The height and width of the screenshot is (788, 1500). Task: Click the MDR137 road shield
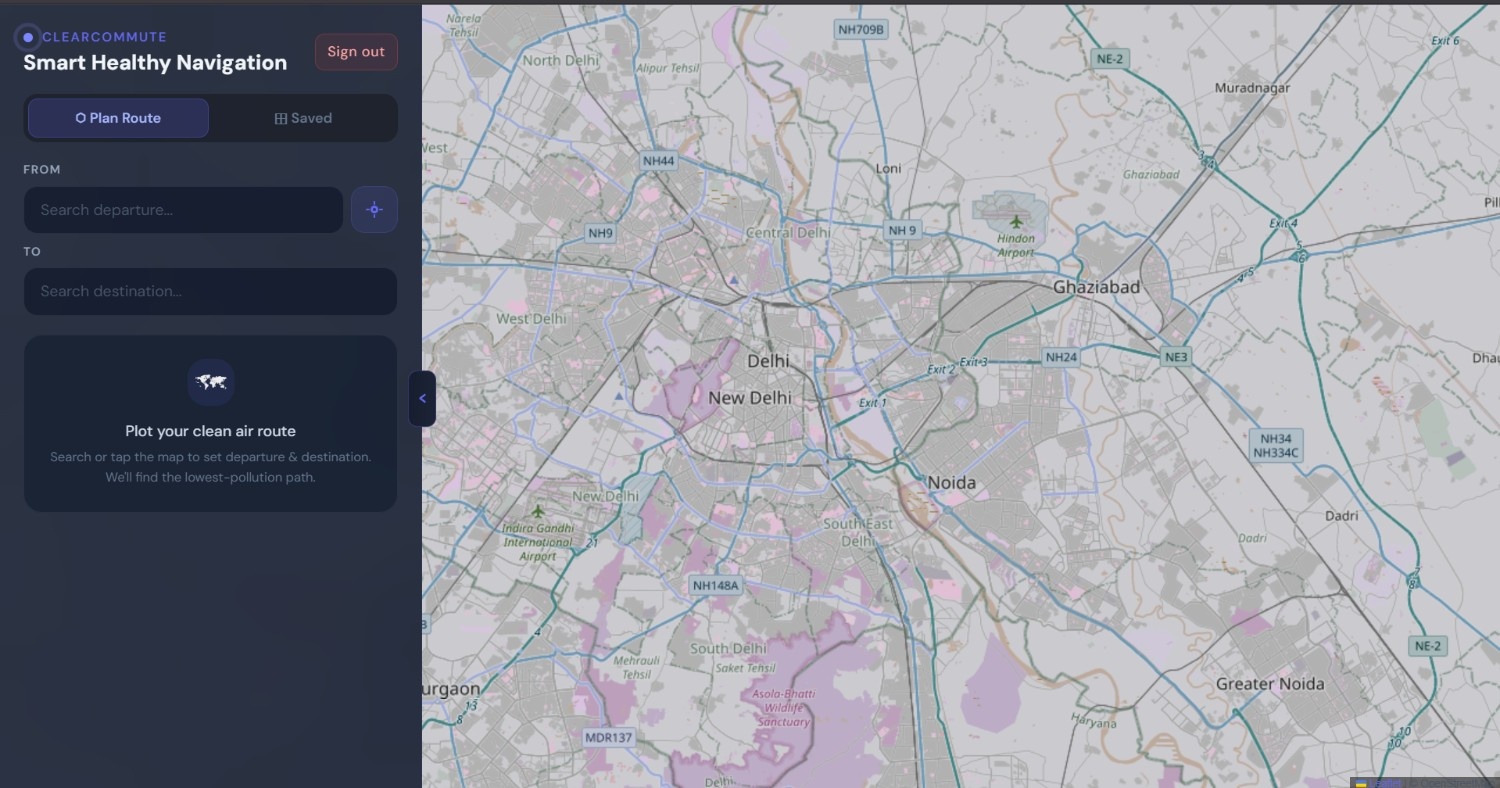click(x=609, y=738)
